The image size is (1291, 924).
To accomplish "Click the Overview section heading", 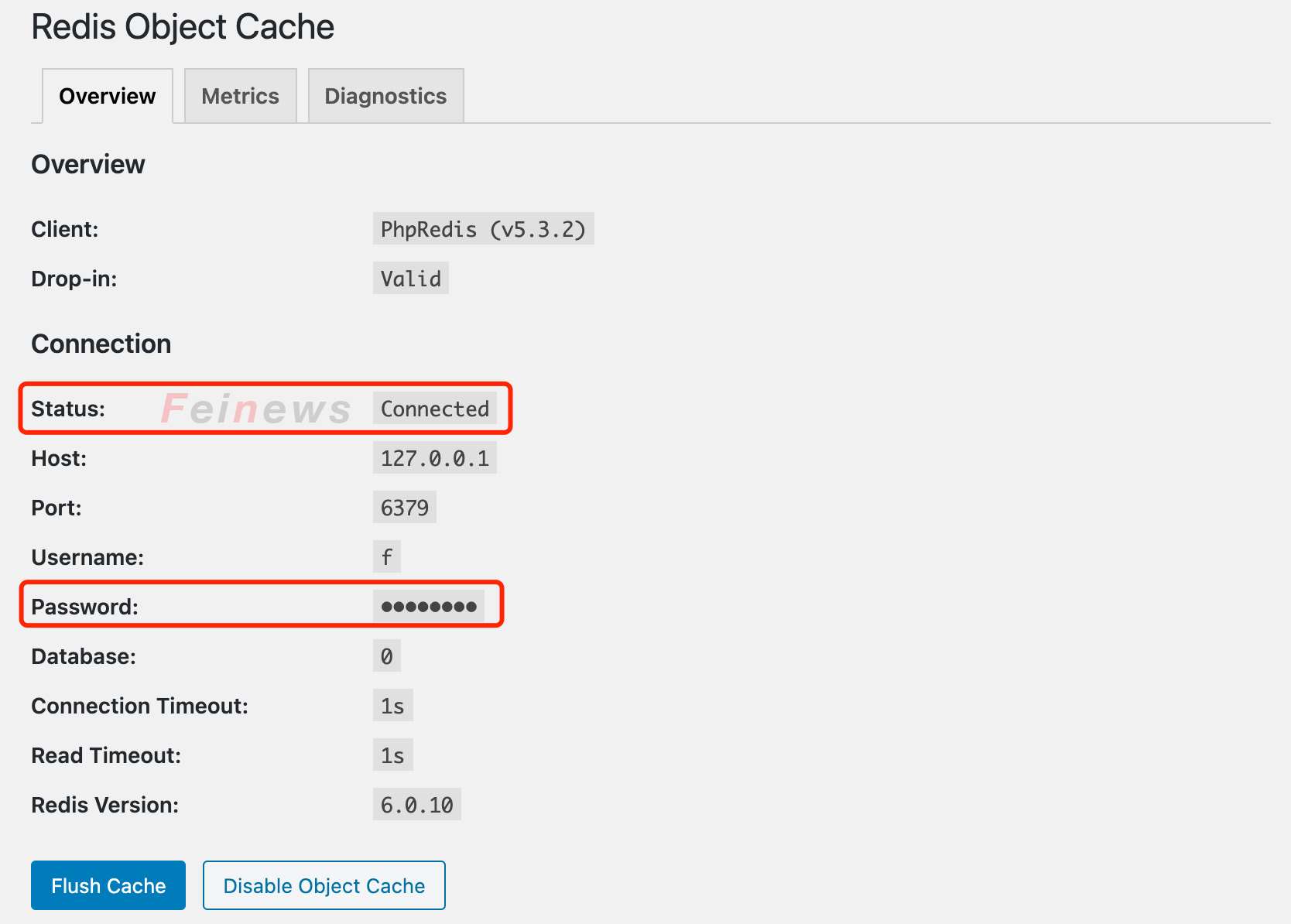I will 88,164.
